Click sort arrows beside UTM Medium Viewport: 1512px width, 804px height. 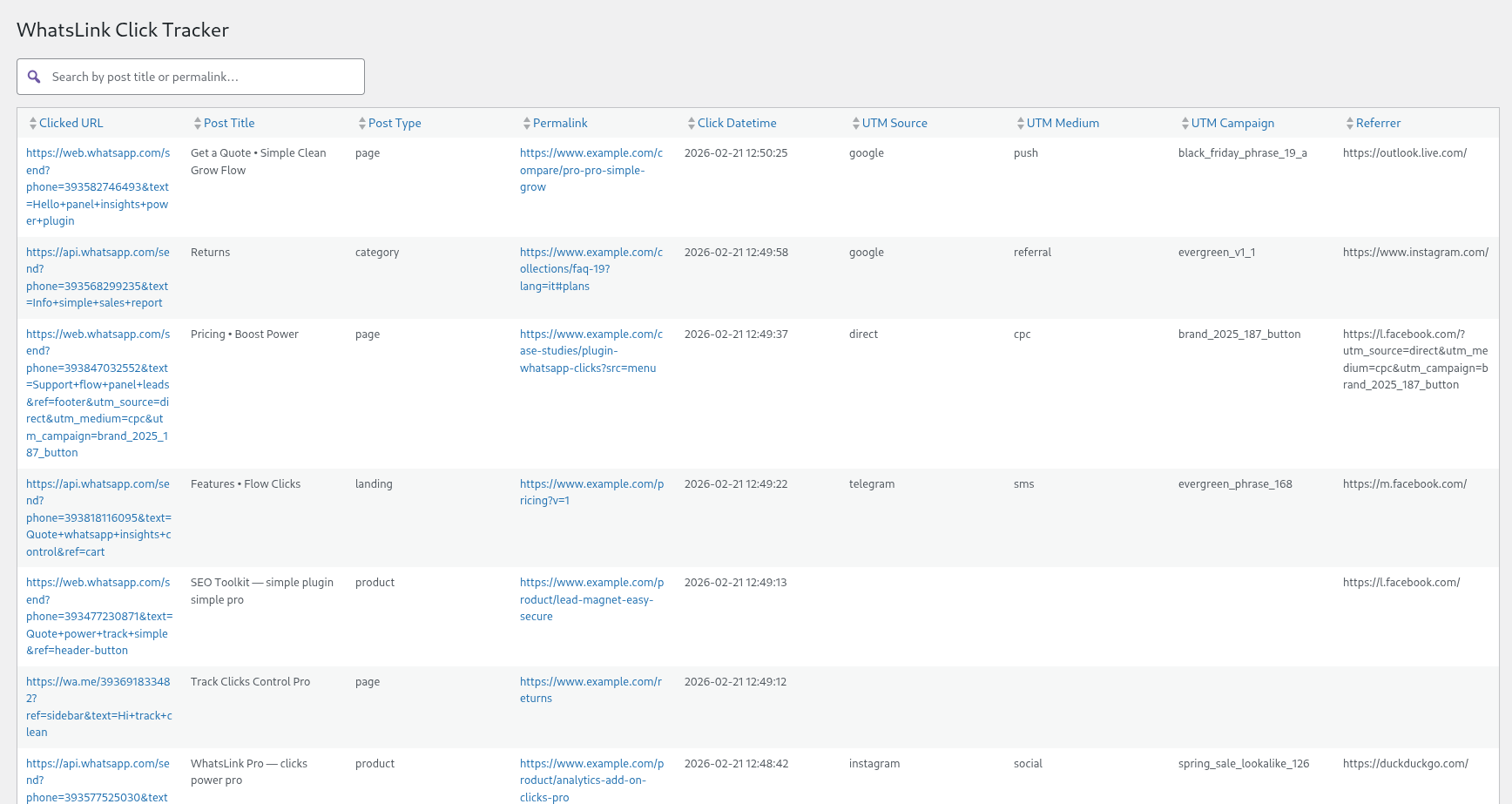coord(1021,124)
